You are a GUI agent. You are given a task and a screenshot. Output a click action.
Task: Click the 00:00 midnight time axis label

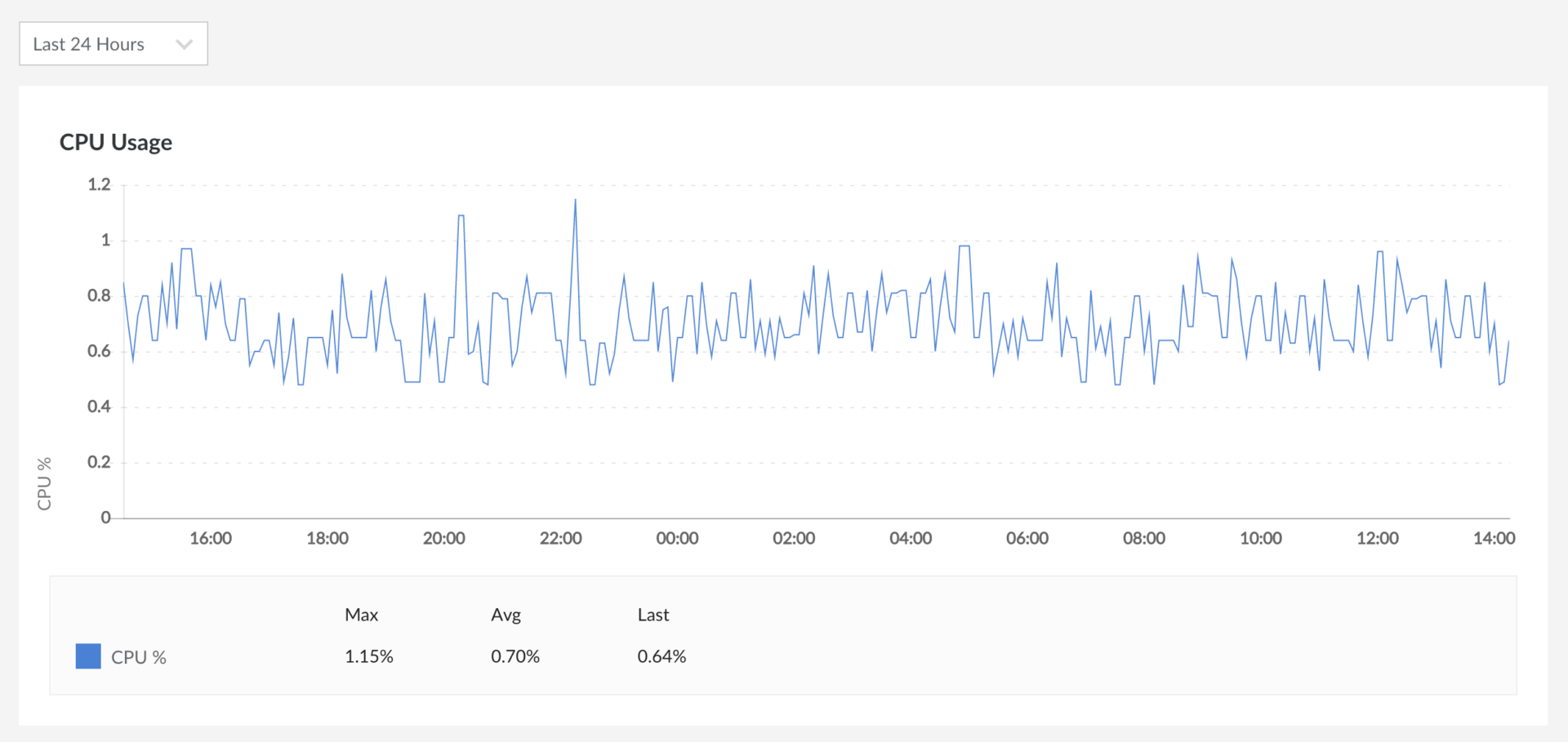click(677, 538)
